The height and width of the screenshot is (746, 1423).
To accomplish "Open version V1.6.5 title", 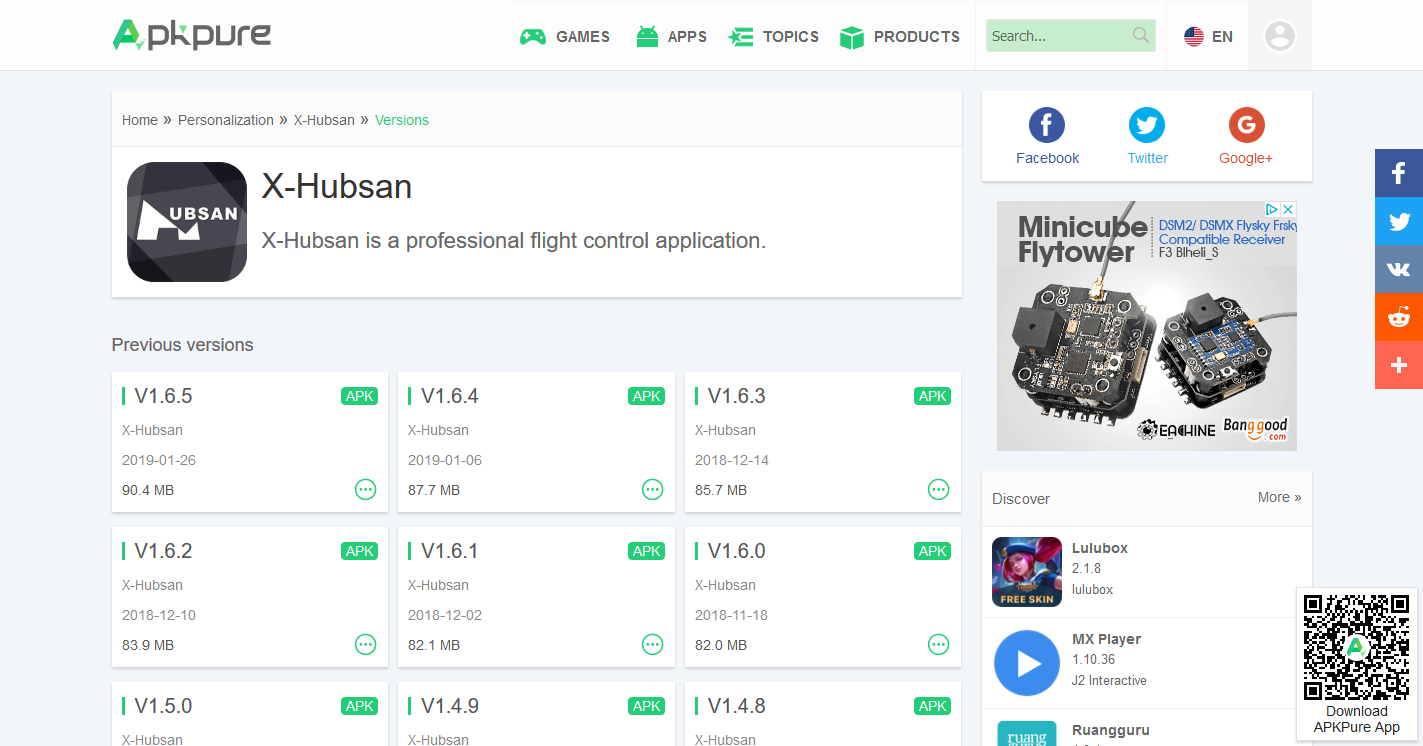I will (163, 396).
